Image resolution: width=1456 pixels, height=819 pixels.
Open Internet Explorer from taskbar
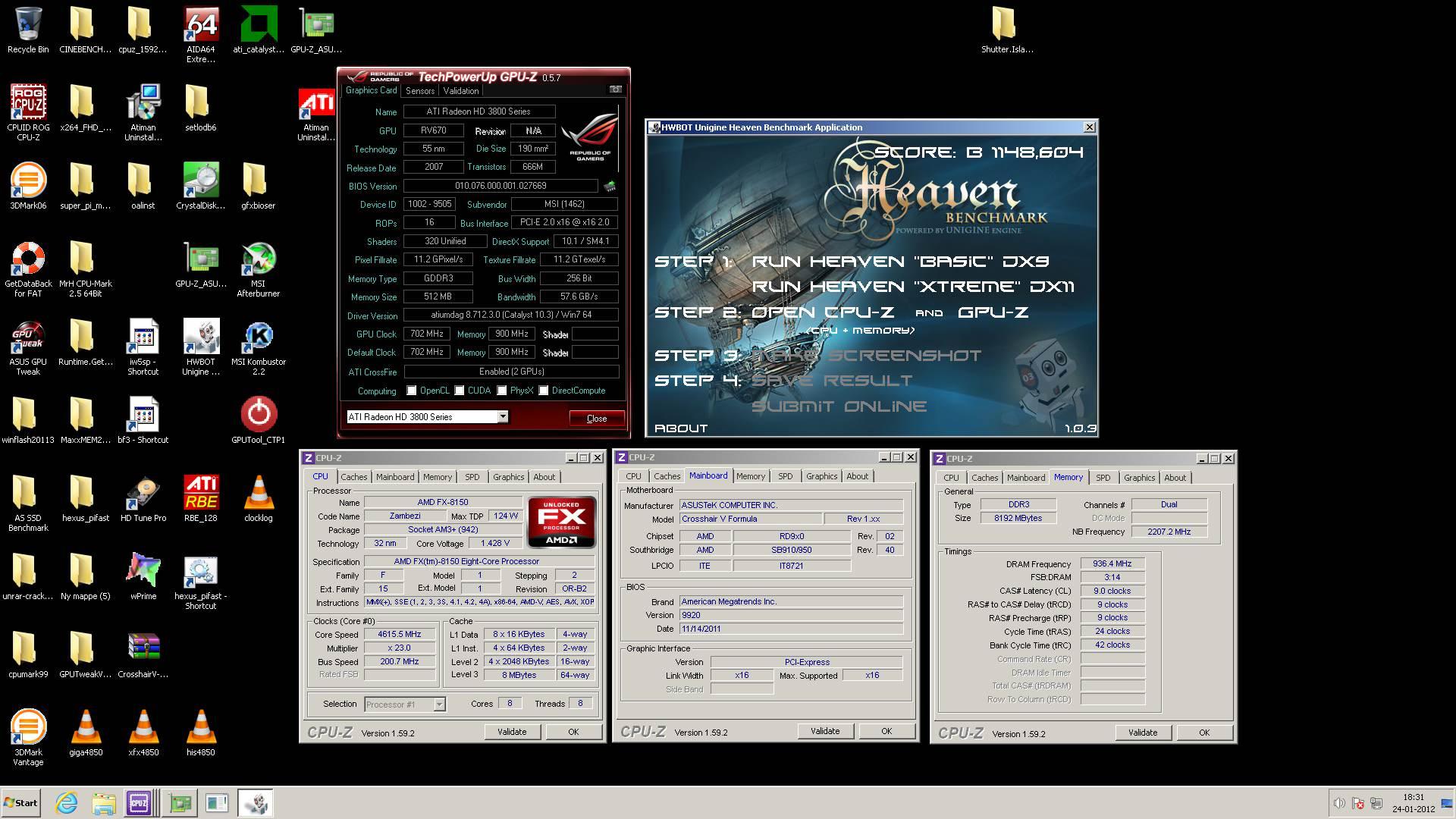pos(67,803)
